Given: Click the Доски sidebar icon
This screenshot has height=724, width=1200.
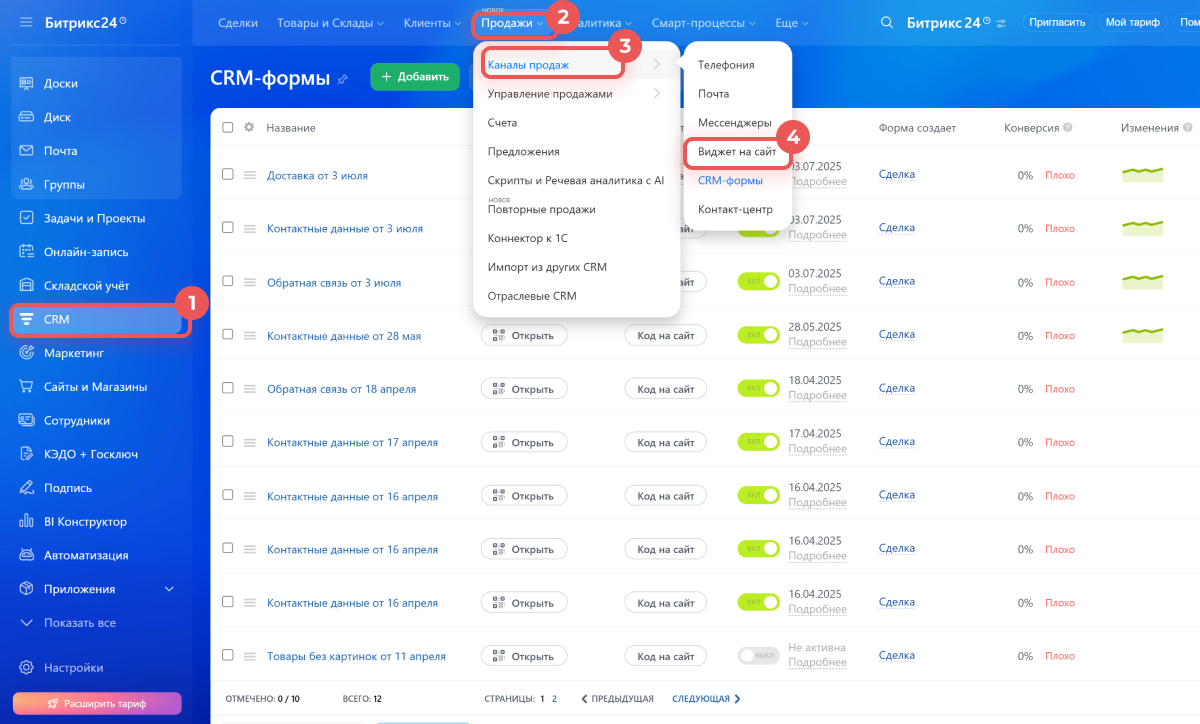Looking at the screenshot, I should pyautogui.click(x=27, y=83).
